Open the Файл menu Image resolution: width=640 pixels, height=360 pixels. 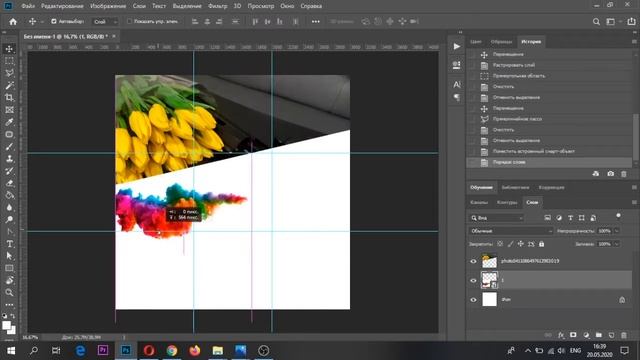click(28, 6)
